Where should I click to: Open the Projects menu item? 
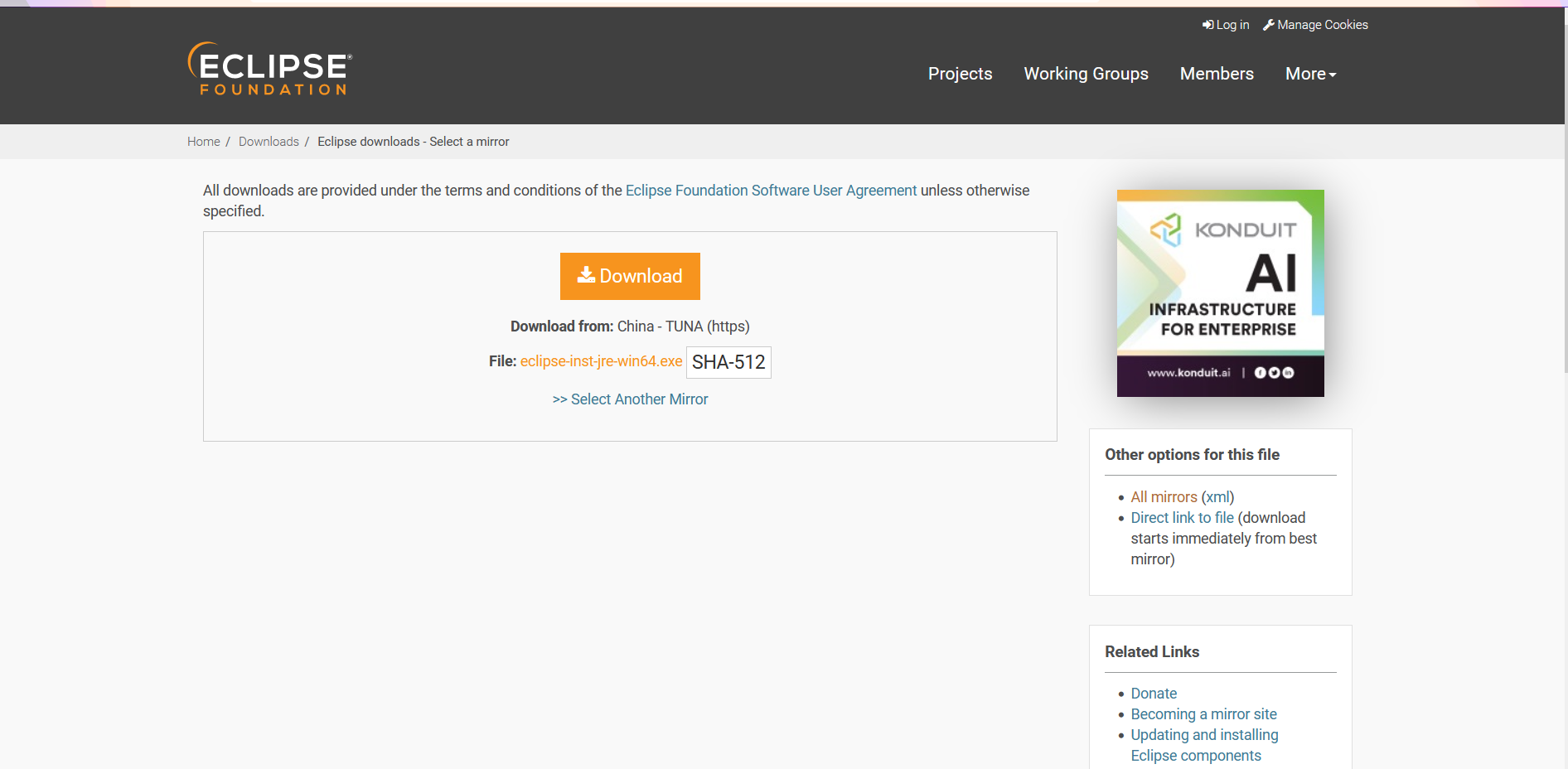[960, 74]
